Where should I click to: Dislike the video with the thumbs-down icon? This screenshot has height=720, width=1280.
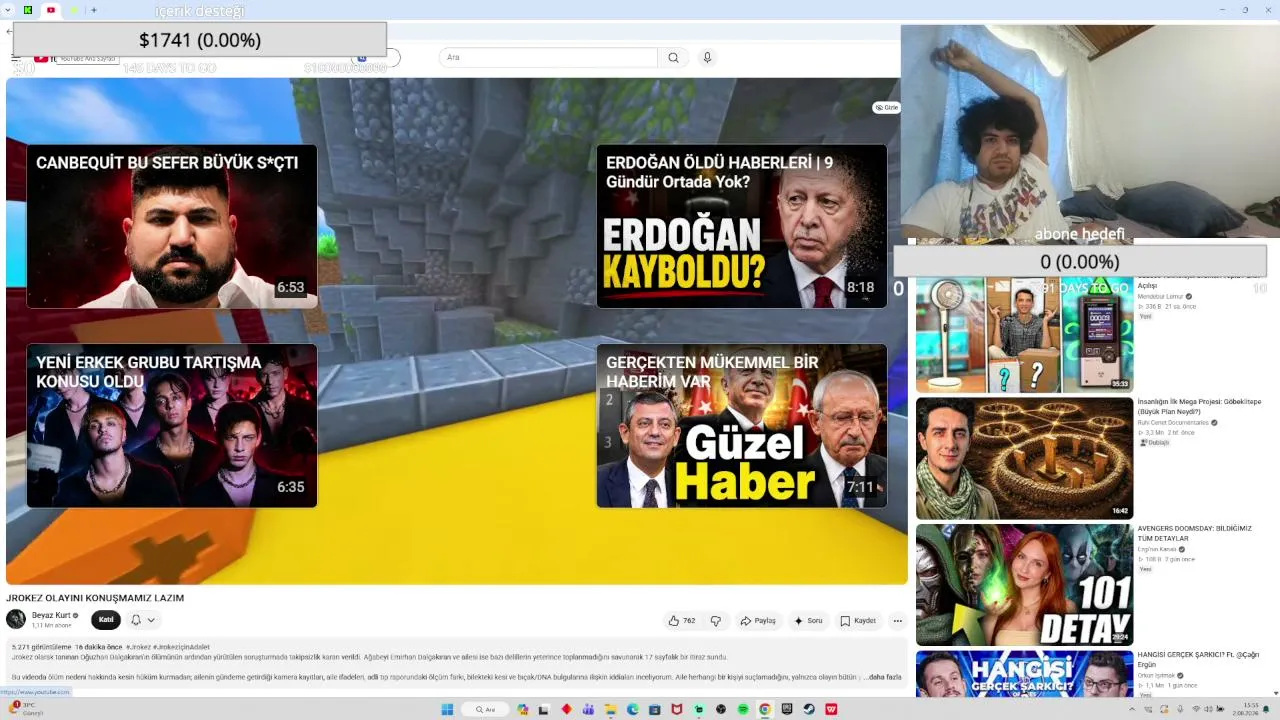click(x=716, y=621)
